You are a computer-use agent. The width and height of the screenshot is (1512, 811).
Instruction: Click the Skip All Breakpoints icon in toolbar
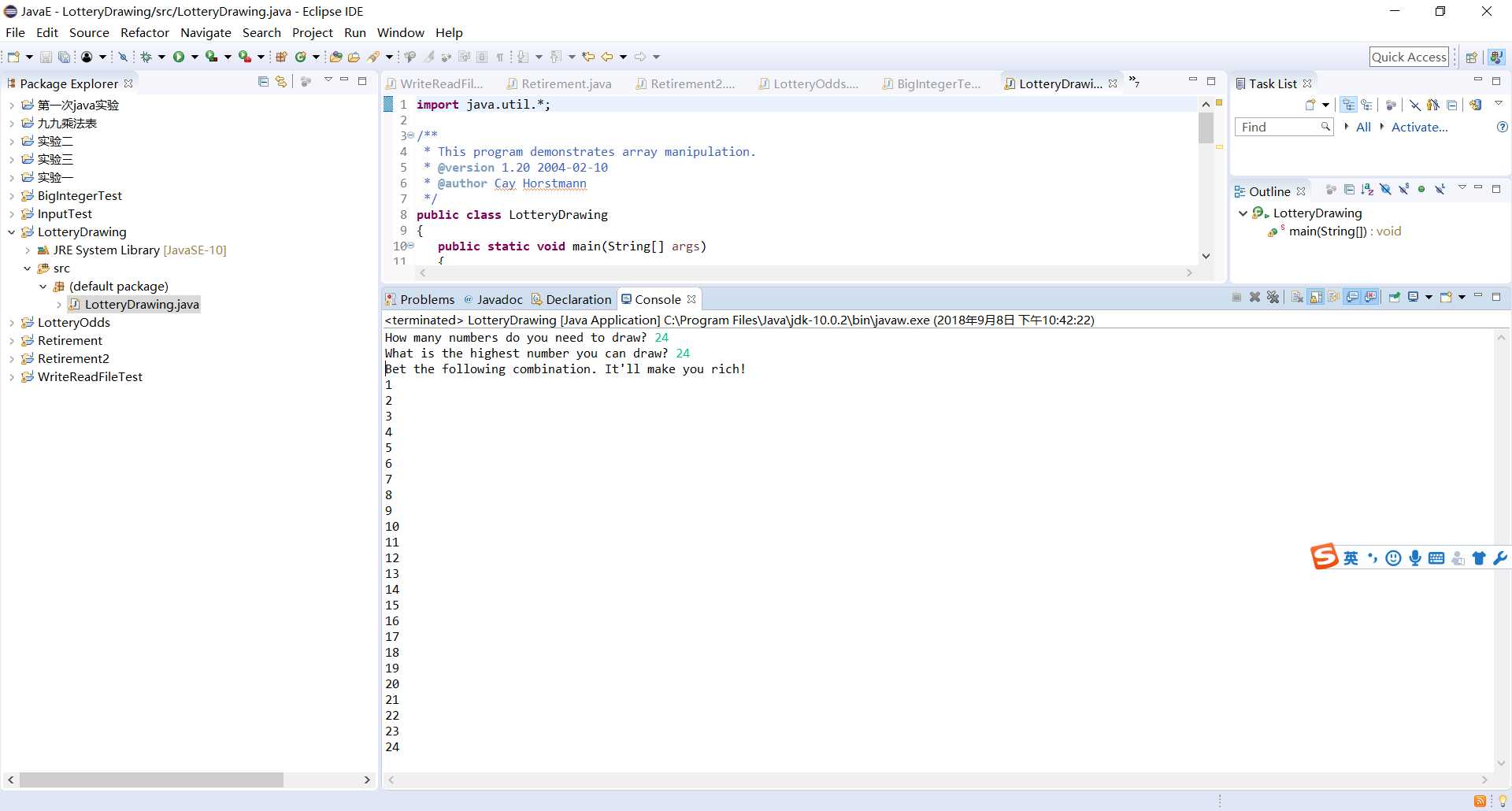tap(123, 57)
